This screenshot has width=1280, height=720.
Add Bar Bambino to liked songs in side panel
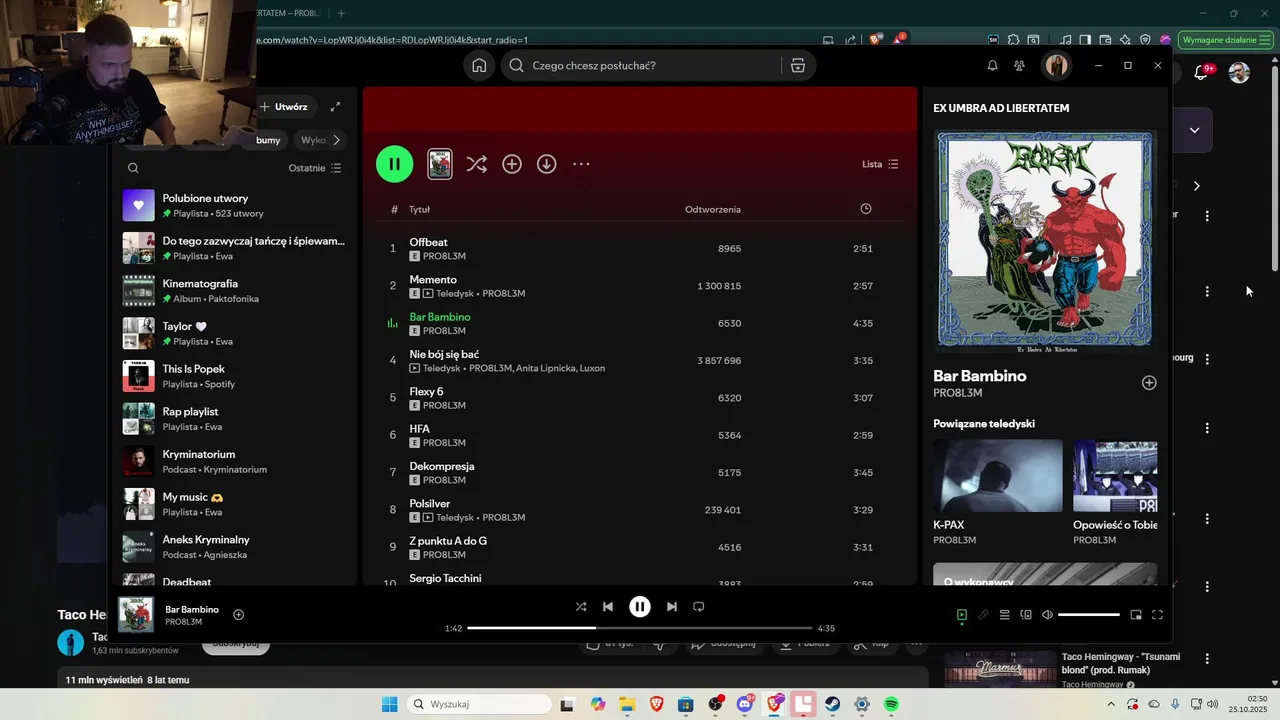[x=1149, y=383]
